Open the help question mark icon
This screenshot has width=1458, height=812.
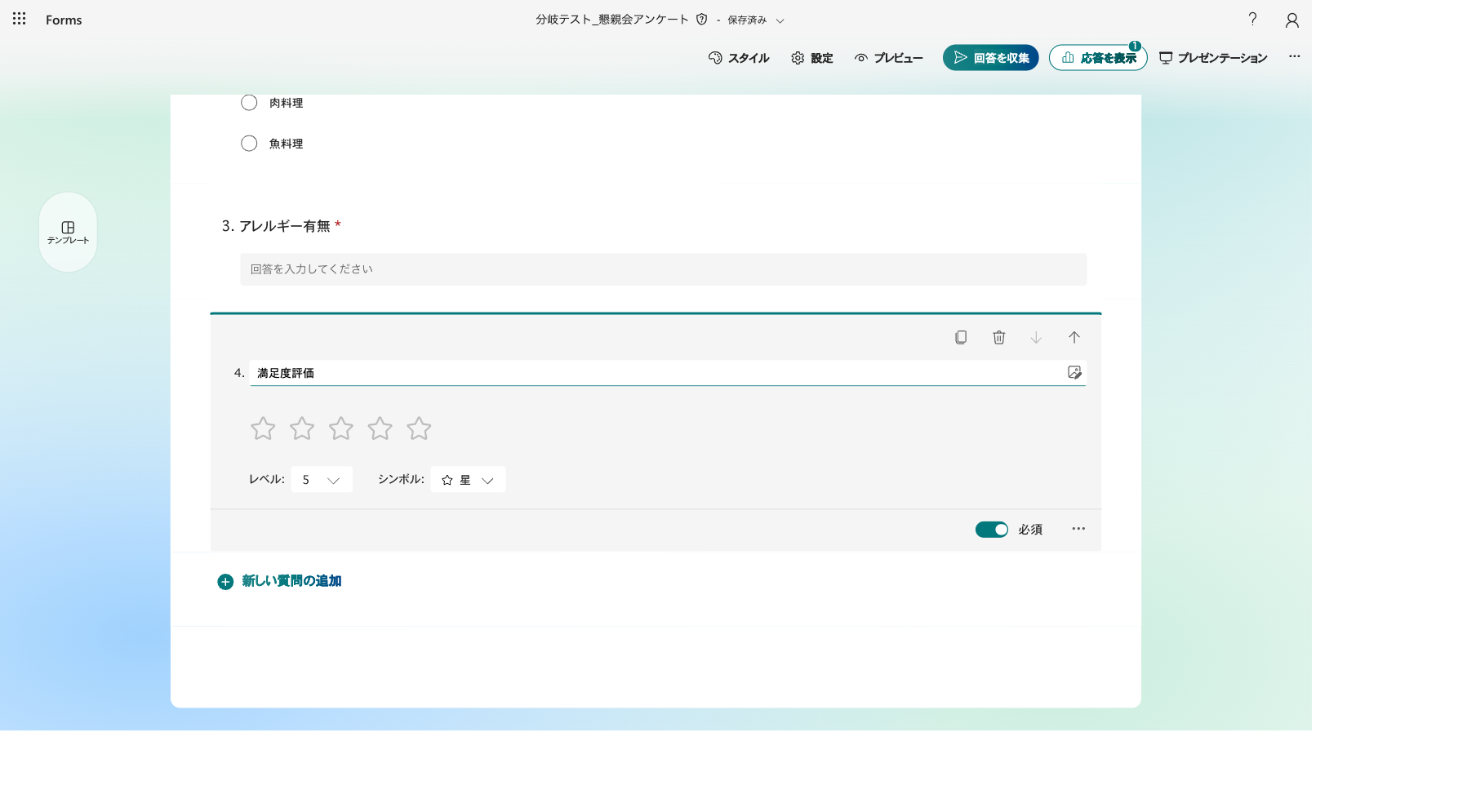pyautogui.click(x=1252, y=19)
